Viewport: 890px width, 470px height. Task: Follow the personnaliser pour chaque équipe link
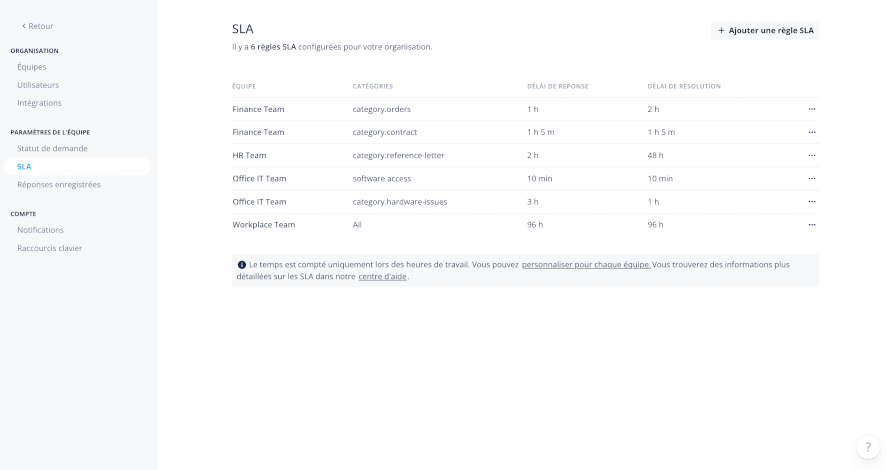586,265
